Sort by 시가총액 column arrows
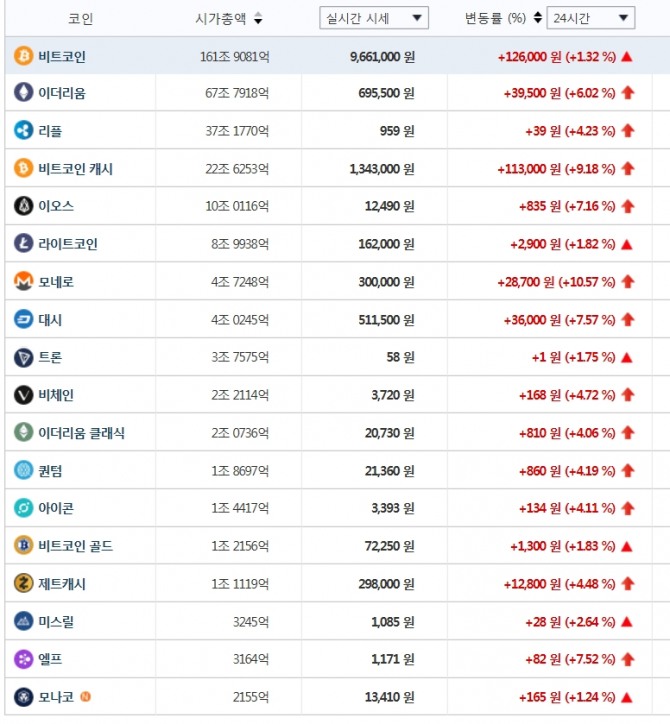Image resolution: width=670 pixels, height=724 pixels. pyautogui.click(x=259, y=18)
